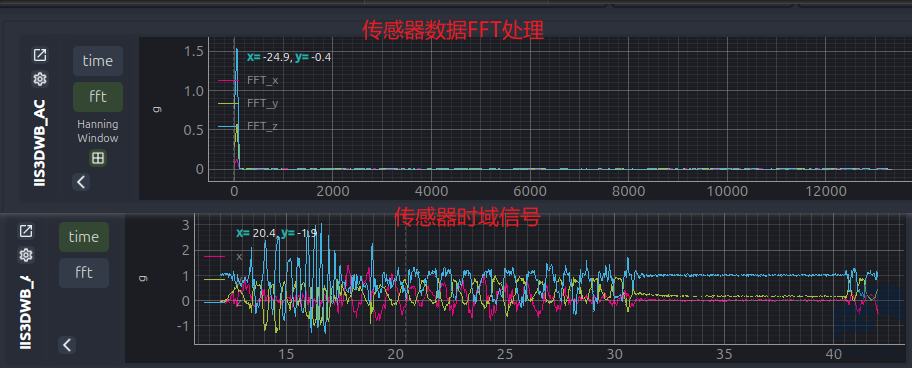The height and width of the screenshot is (368, 912).
Task: Click cursor readout x= 20.4 in time plot
Action: 256,233
